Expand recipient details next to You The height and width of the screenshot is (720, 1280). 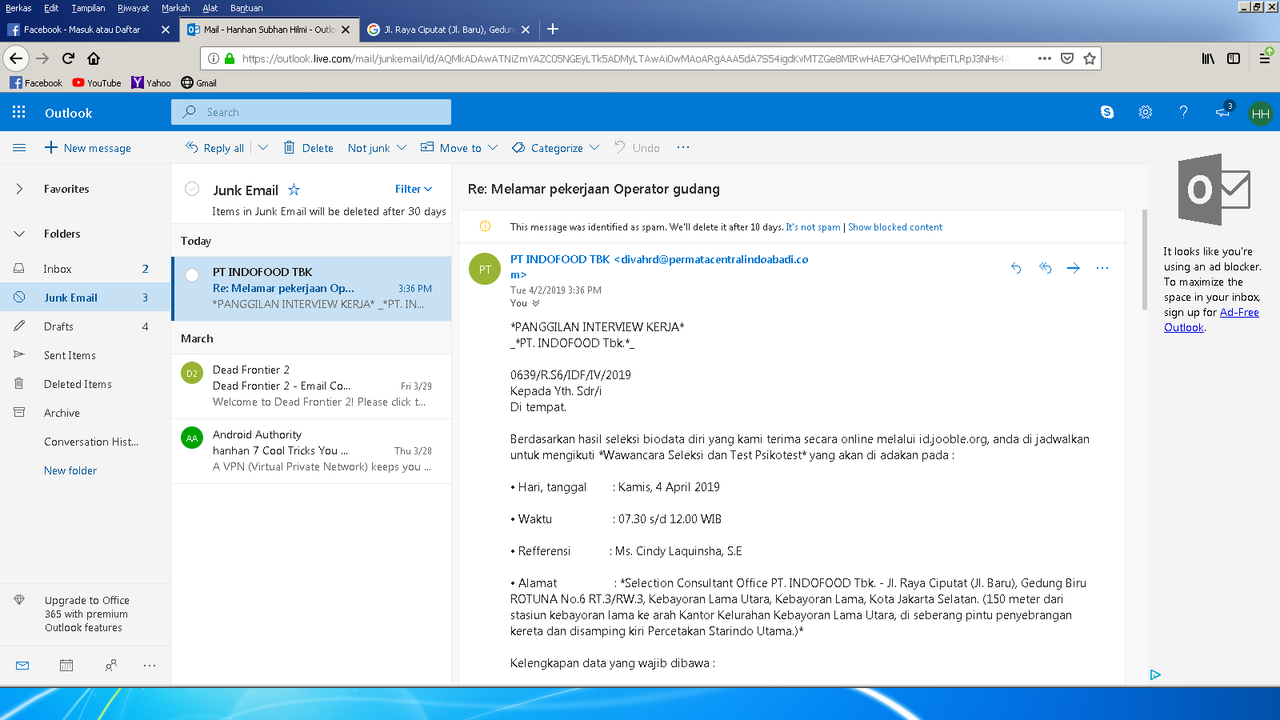pos(536,303)
